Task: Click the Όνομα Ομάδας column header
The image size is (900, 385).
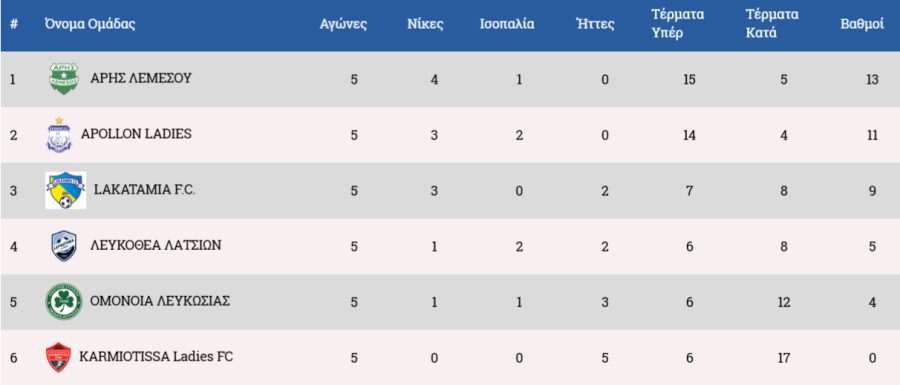Action: (x=90, y=25)
